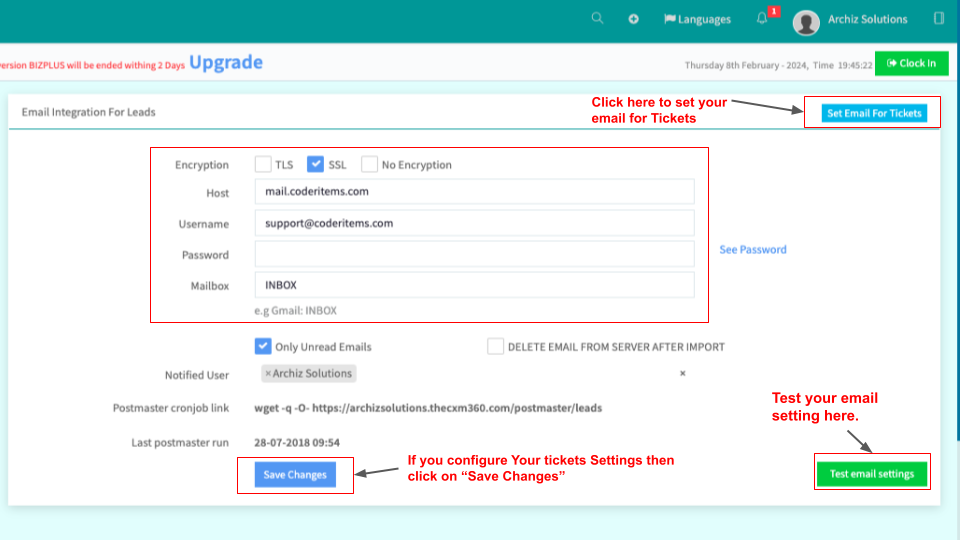
Task: Open the Languages menu
Action: pyautogui.click(x=698, y=19)
